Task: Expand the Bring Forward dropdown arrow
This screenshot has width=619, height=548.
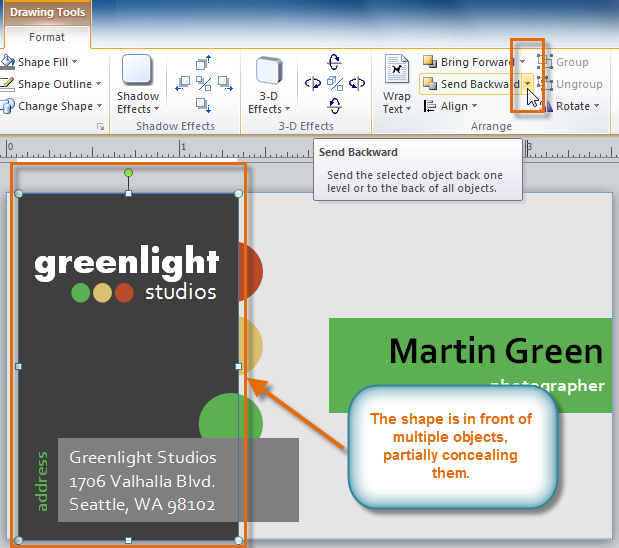Action: coord(522,62)
